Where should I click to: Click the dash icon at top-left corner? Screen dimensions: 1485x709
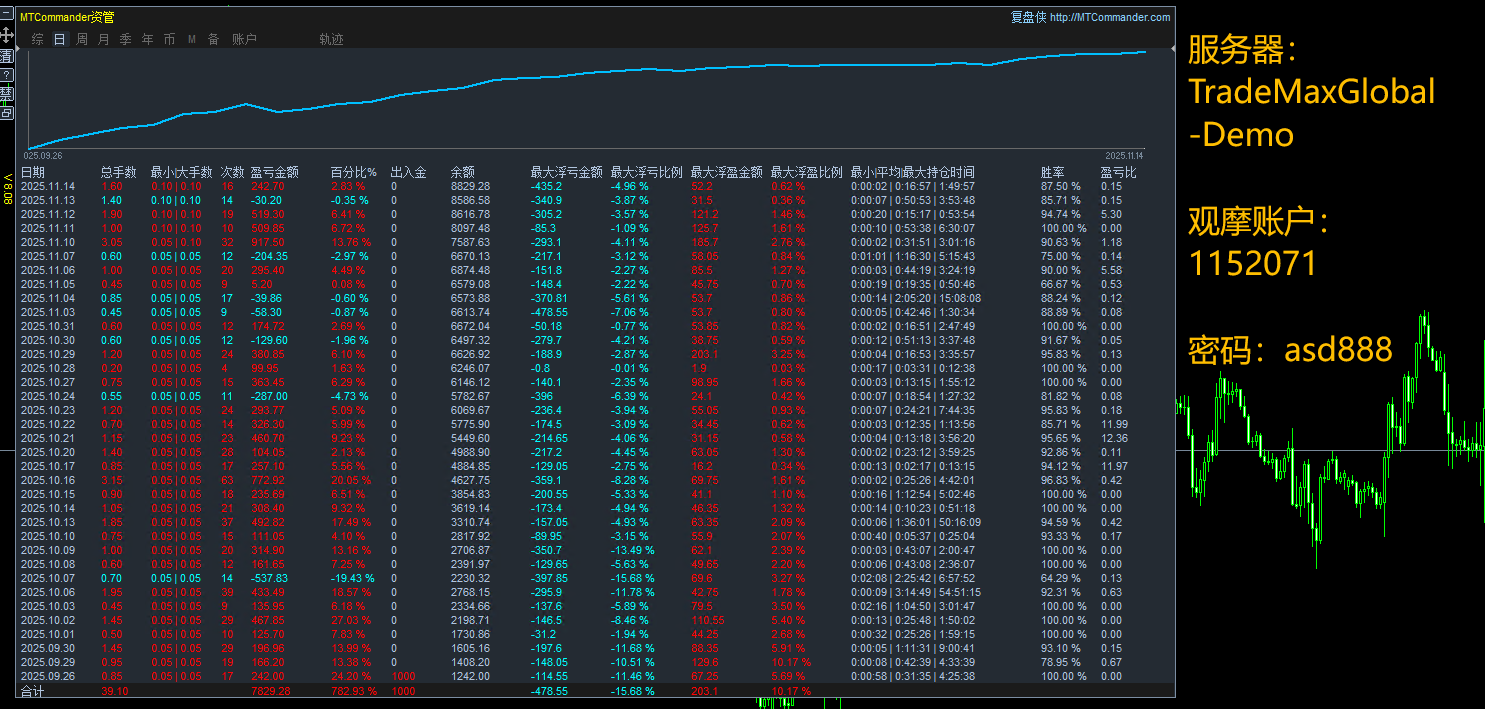[6, 13]
